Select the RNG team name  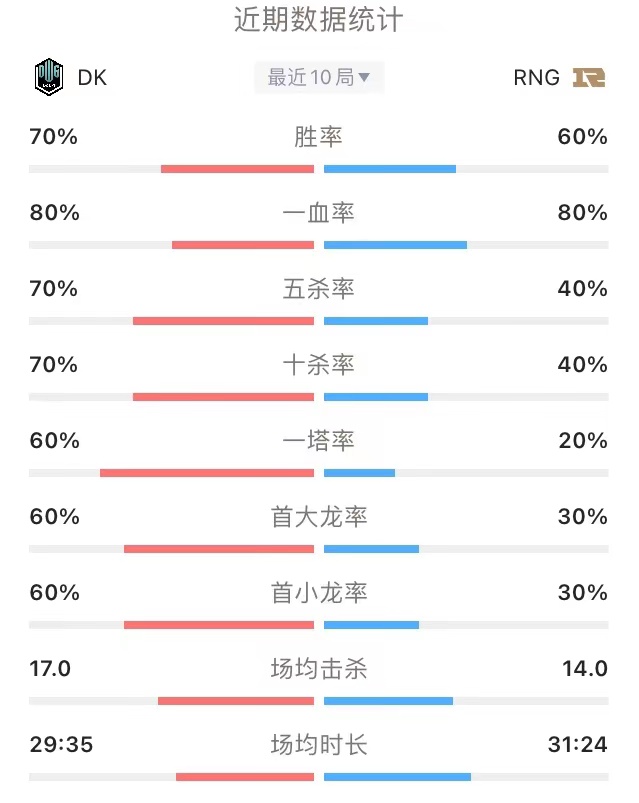click(x=536, y=78)
